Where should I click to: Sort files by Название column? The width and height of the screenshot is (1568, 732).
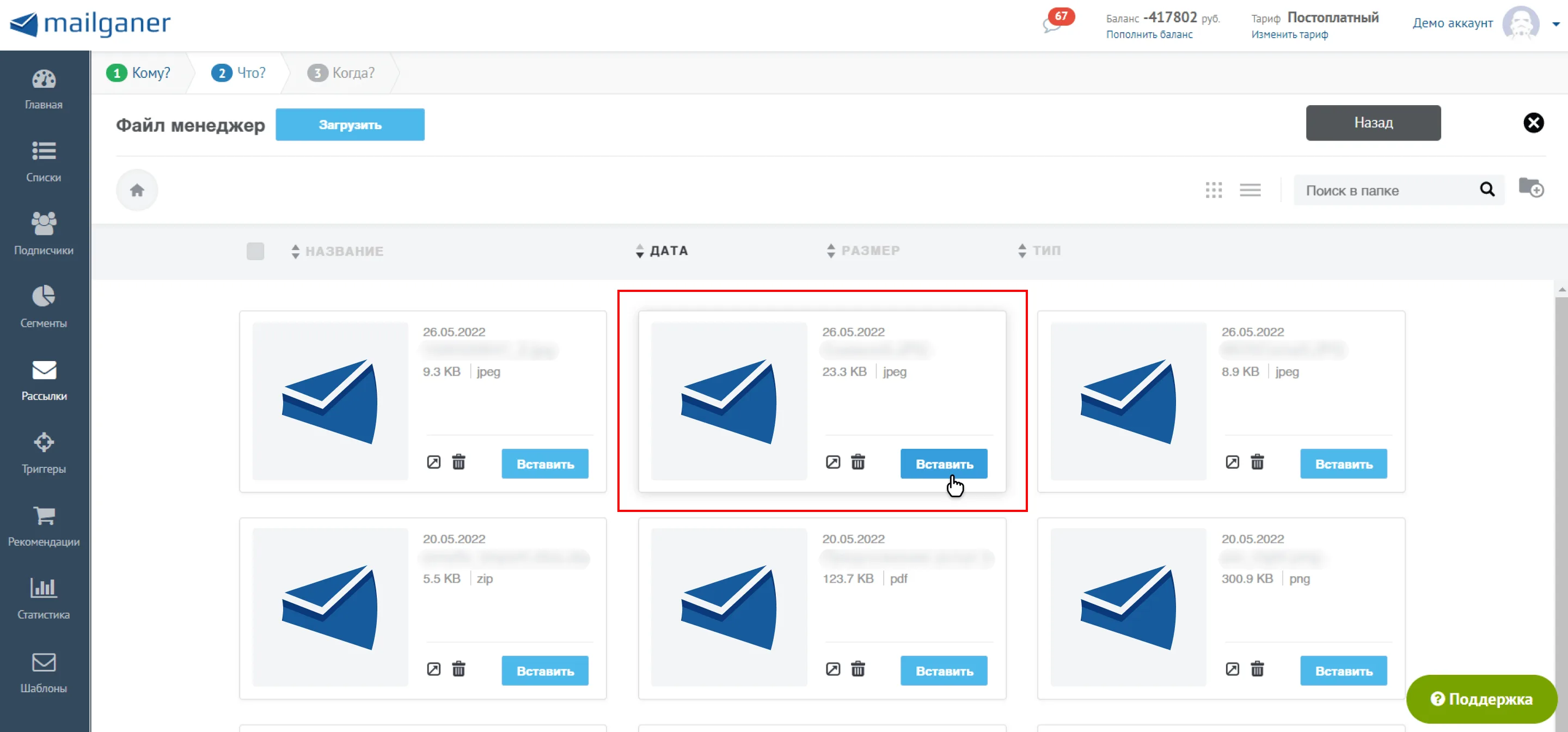(x=338, y=251)
